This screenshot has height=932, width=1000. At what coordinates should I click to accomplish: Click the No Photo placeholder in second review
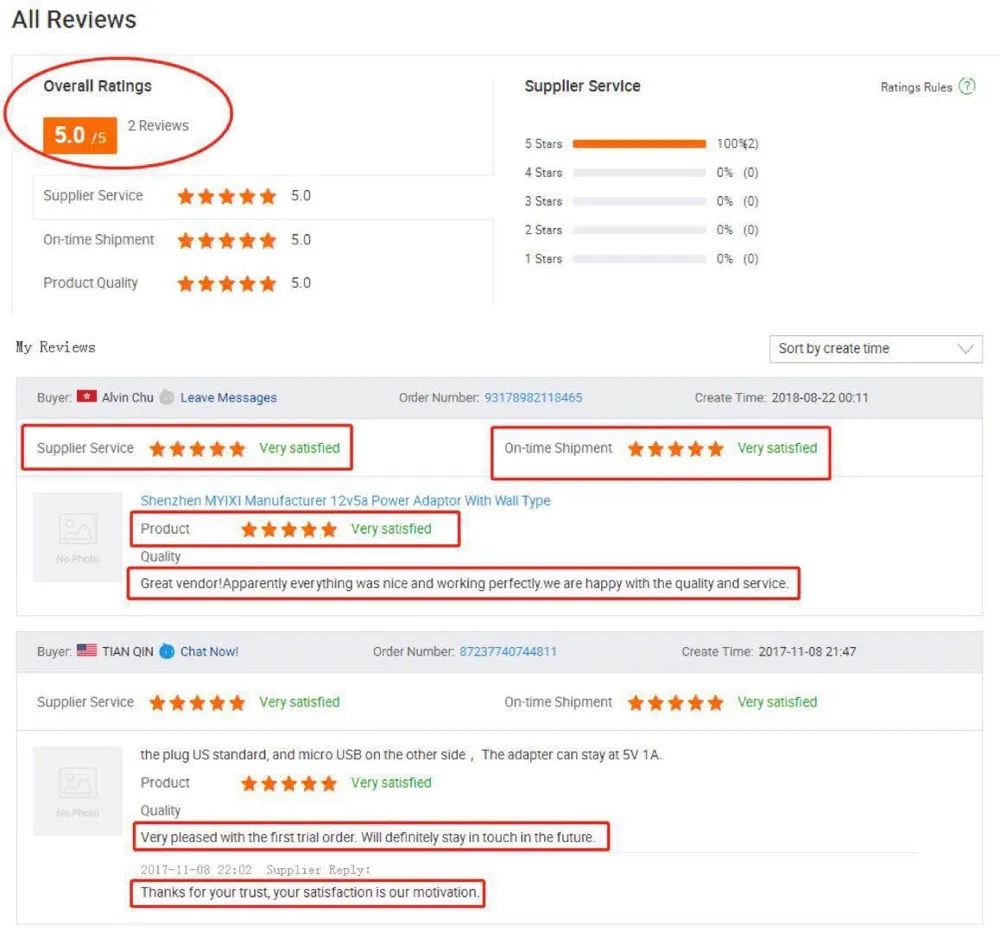click(78, 790)
